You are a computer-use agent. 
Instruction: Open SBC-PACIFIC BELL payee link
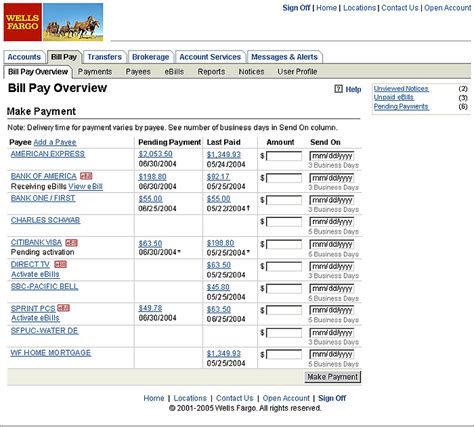45,287
